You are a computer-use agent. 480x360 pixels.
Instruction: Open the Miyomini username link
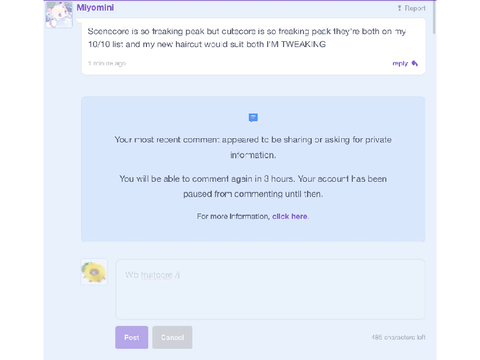tap(95, 8)
